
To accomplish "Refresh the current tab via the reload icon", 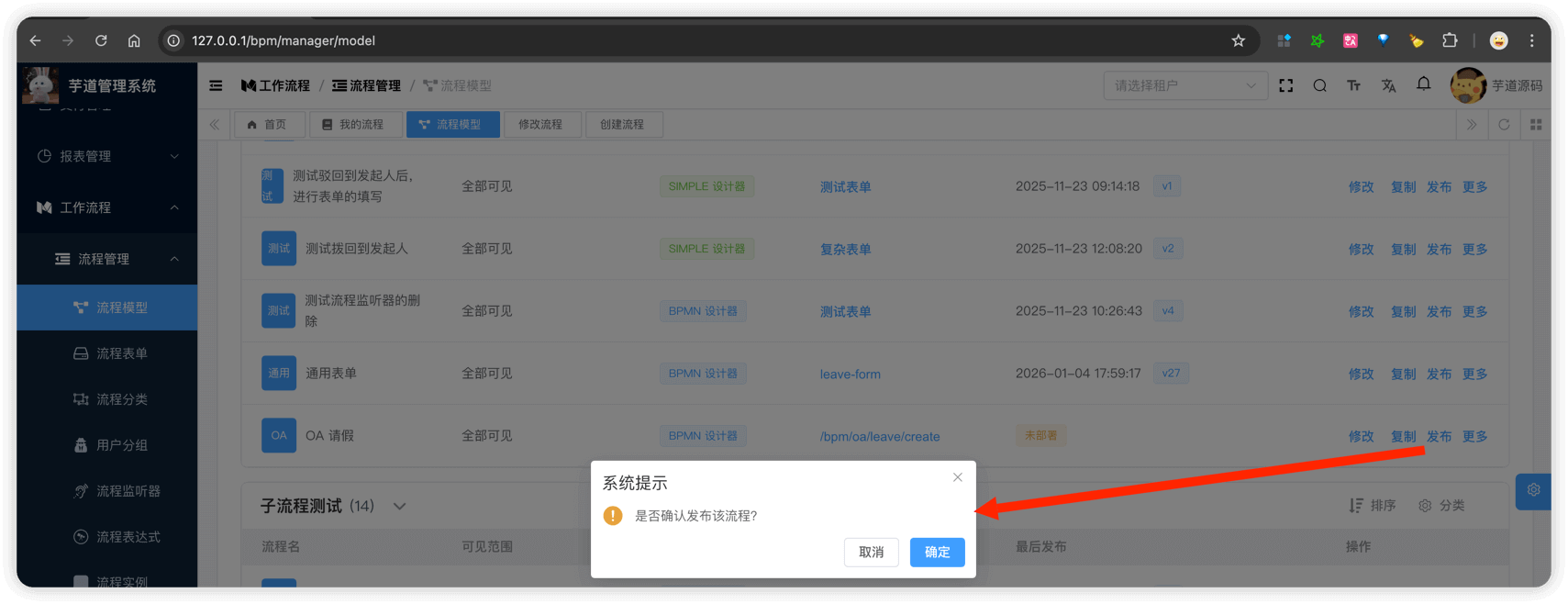I will tap(1504, 124).
